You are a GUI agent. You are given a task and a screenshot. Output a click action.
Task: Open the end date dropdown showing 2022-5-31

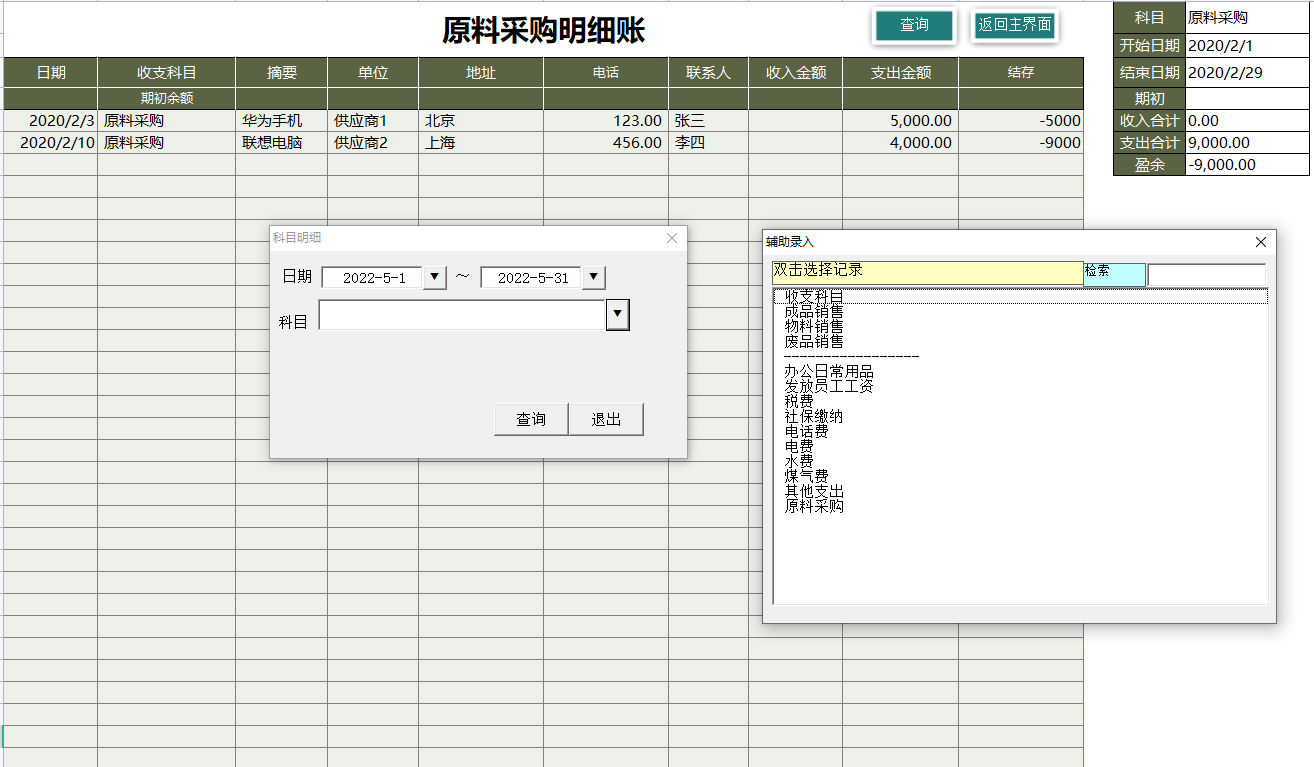tap(593, 277)
